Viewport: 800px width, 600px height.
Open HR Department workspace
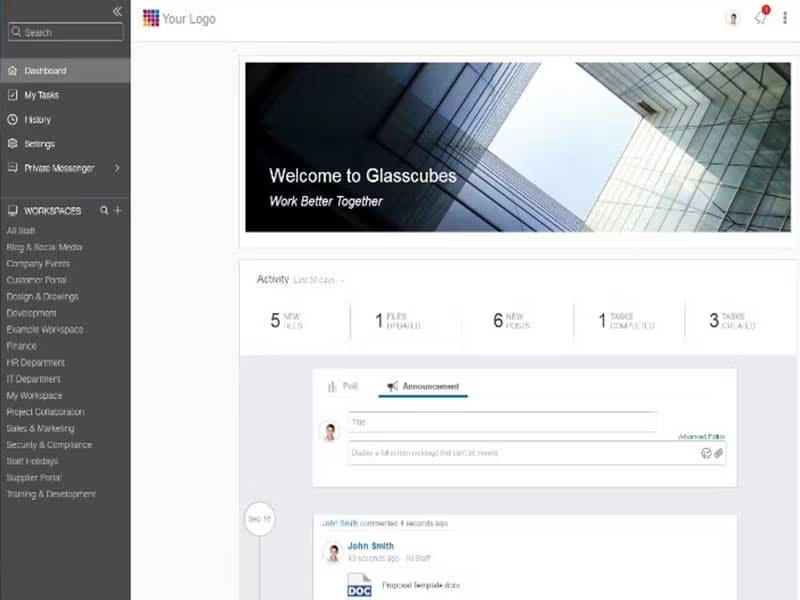tap(36, 362)
